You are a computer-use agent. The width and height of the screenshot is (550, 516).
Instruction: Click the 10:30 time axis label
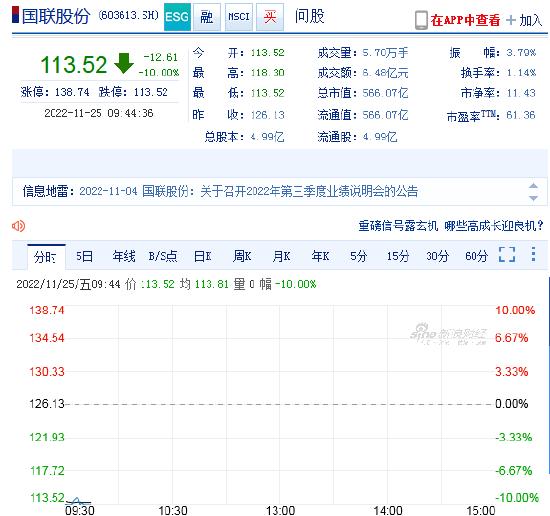(173, 510)
